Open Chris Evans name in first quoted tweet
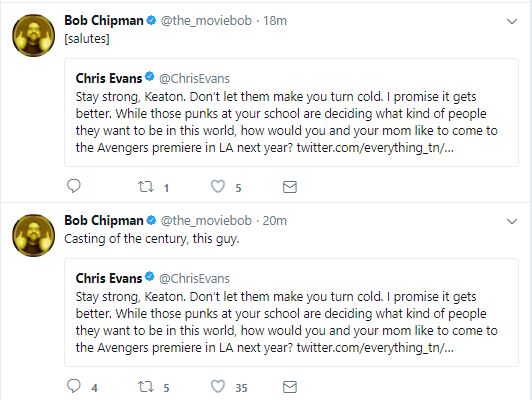532x400 pixels. click(109, 78)
